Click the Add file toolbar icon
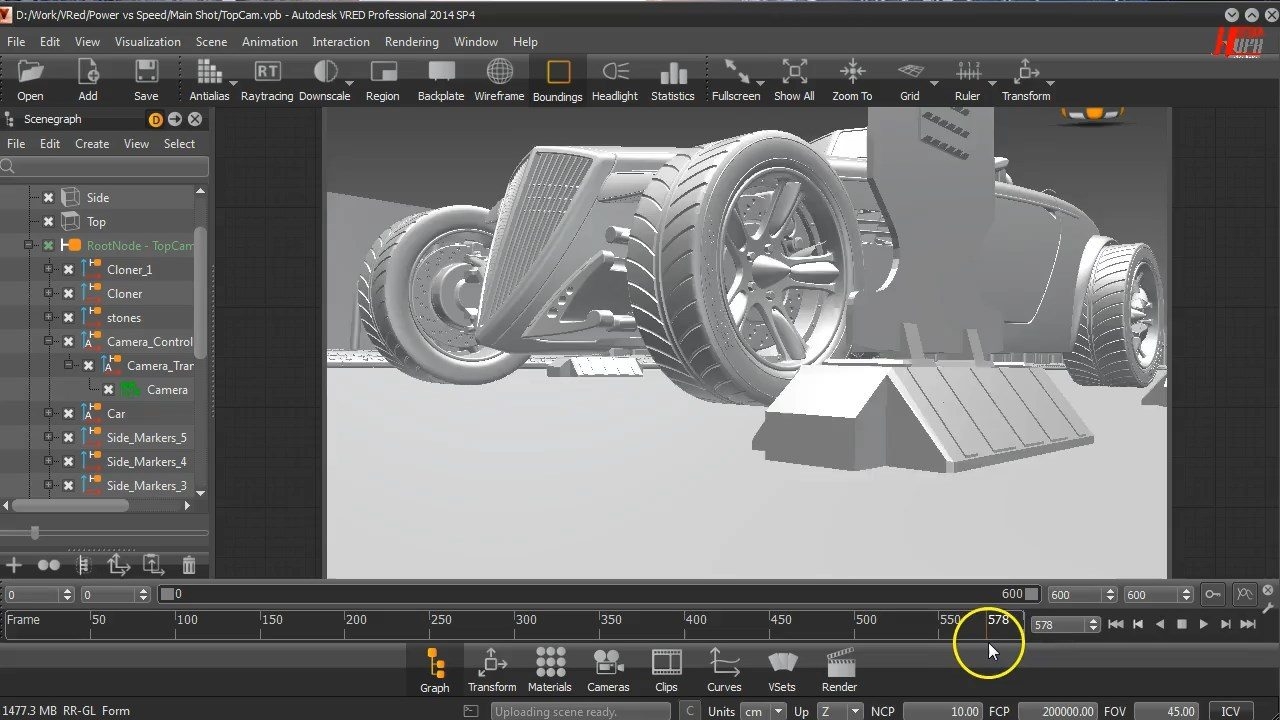 pos(88,72)
